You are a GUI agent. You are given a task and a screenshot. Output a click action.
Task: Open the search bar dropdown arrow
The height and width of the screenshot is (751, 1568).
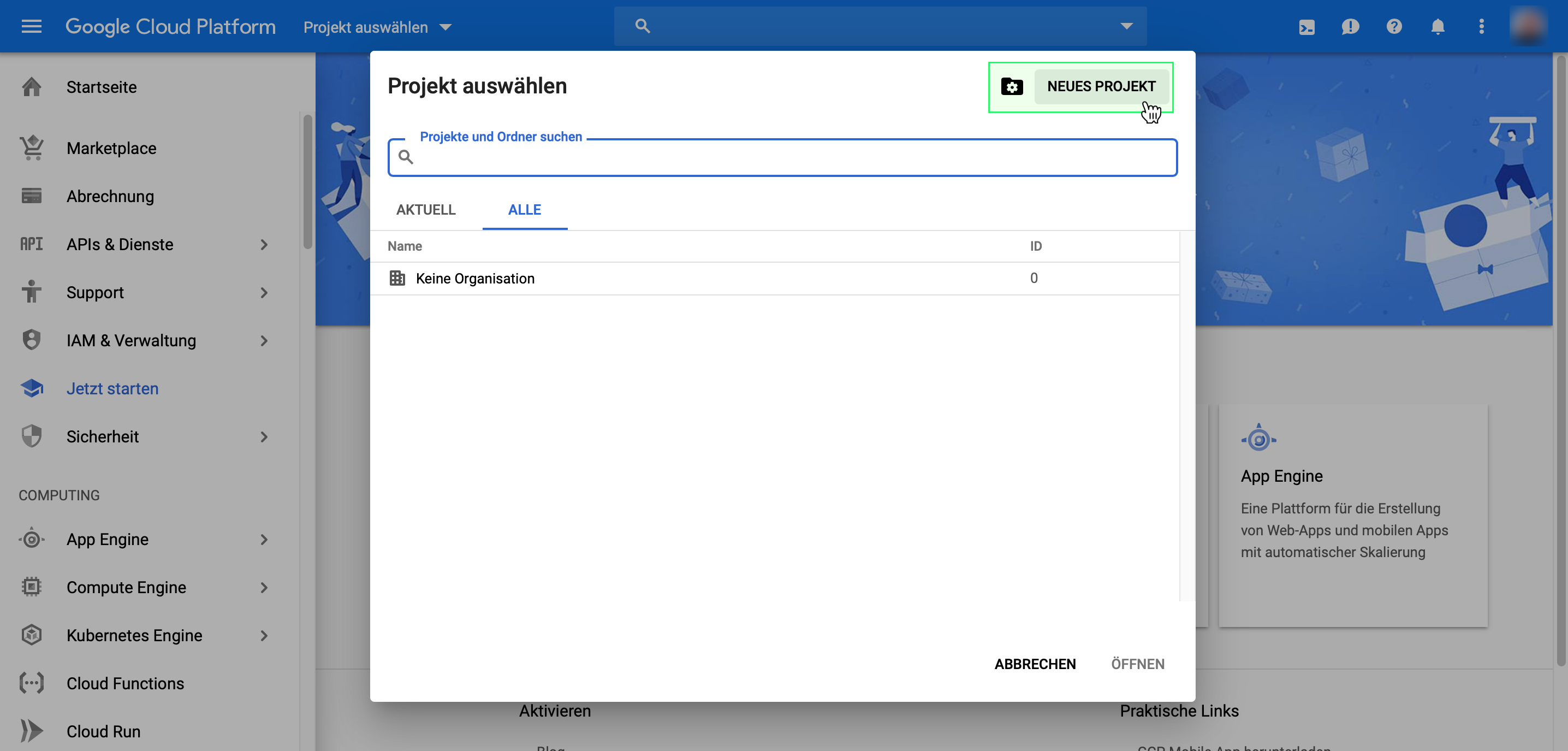(x=1126, y=26)
